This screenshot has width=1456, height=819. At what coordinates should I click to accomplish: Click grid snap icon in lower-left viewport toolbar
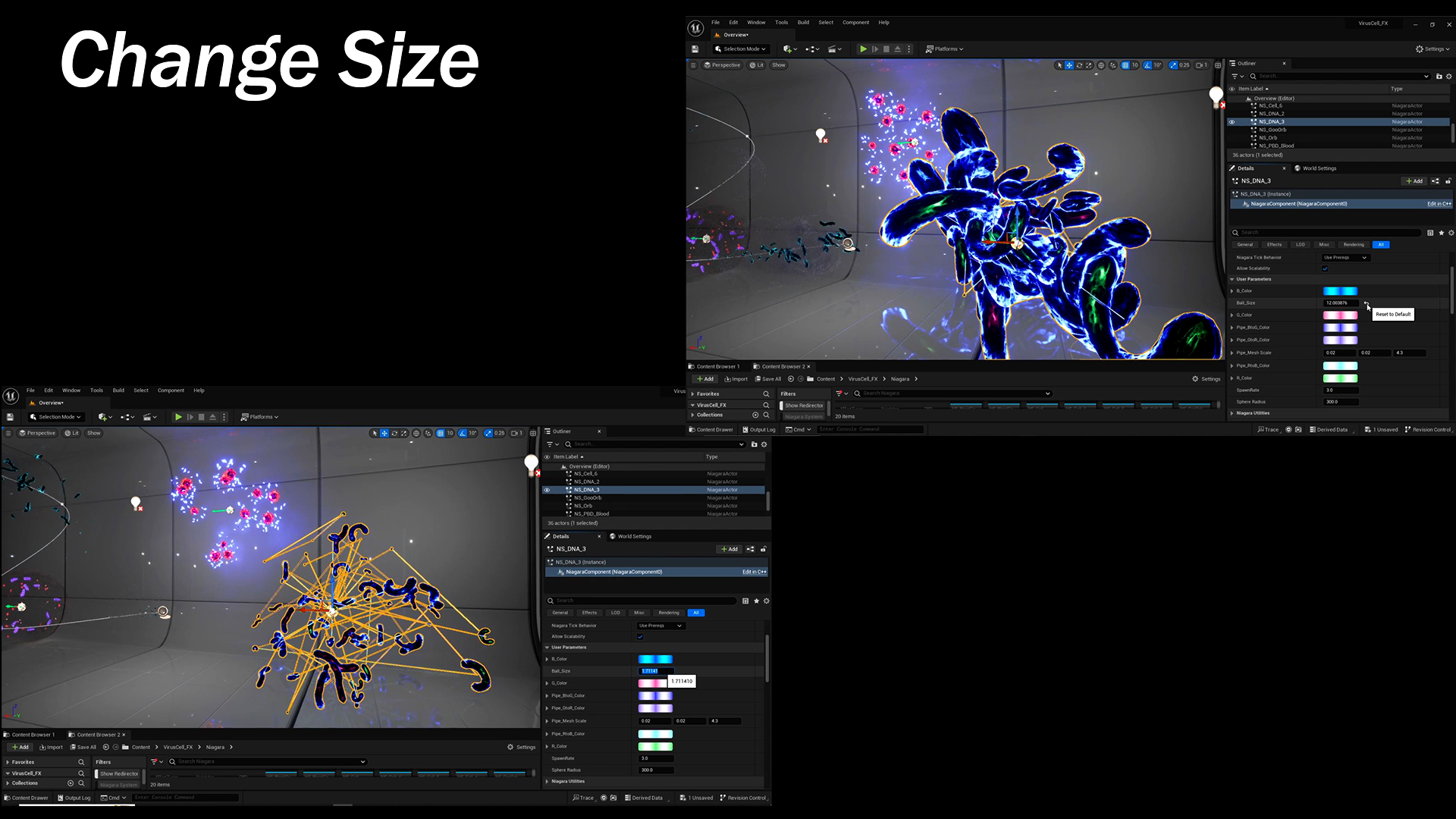[440, 434]
